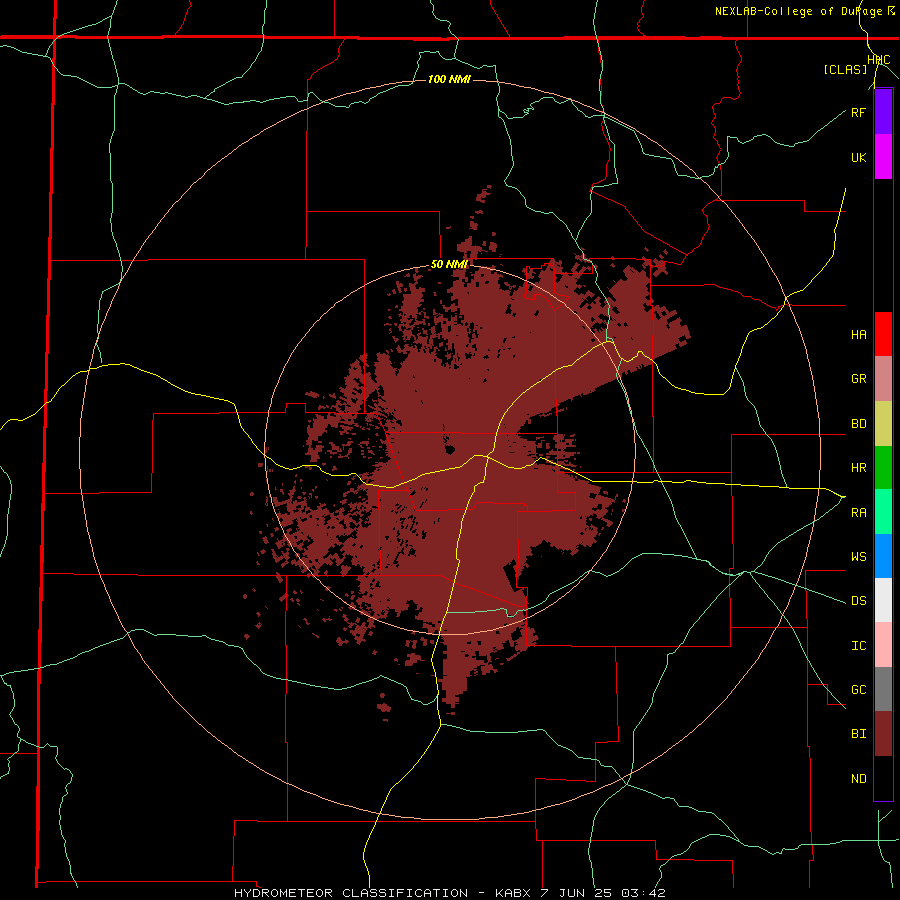Viewport: 900px width, 900px height.
Task: Click the HR legend label
Action: (858, 468)
